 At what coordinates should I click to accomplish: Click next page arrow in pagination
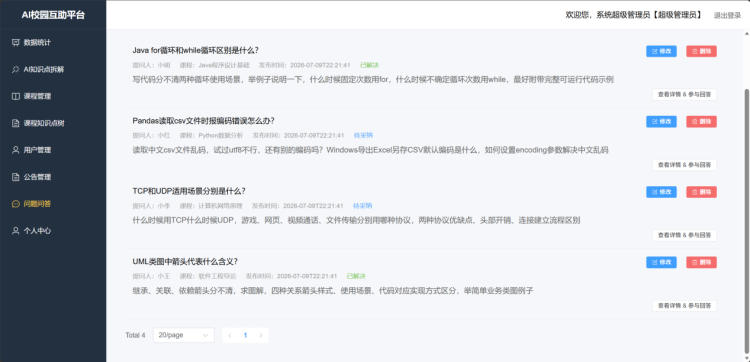pos(261,335)
